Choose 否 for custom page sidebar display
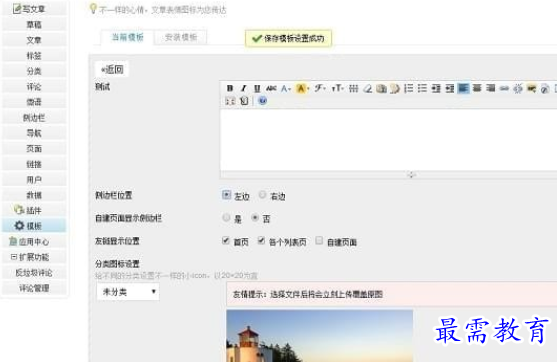Screen dimensions: 557x362 [255, 217]
